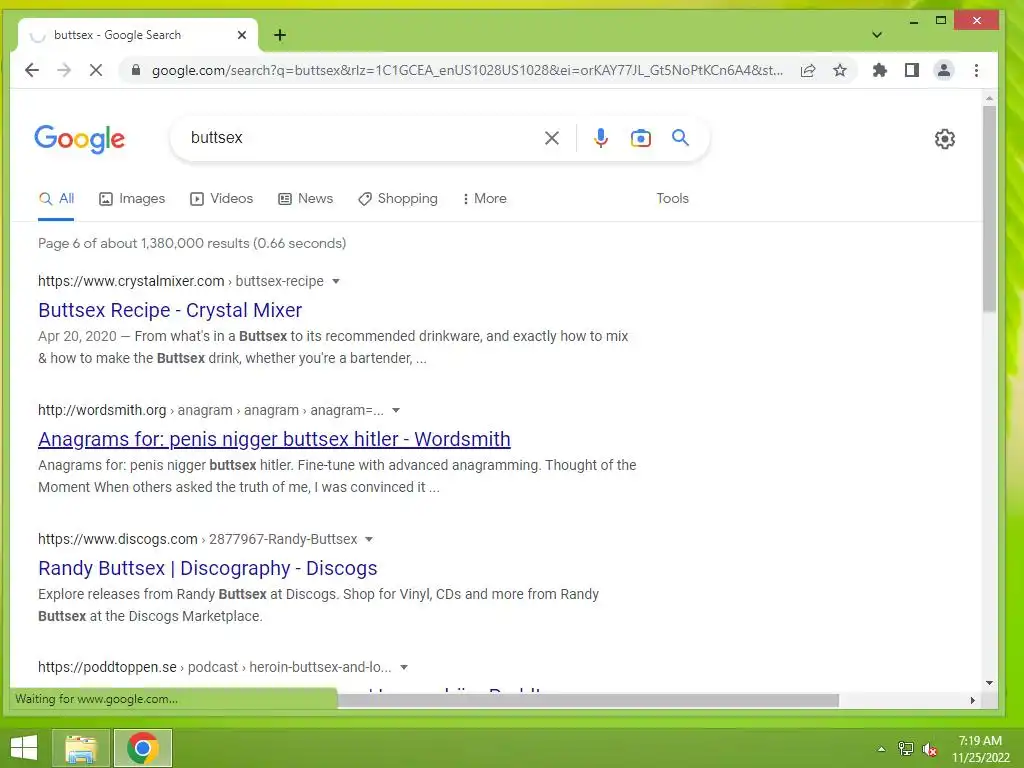Open search Tools options
The image size is (1024, 768).
672,199
